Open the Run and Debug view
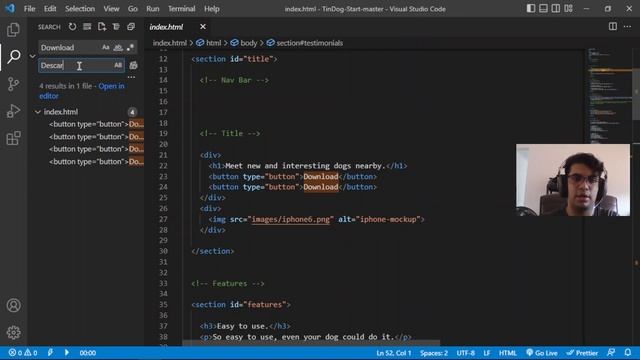 [13, 111]
